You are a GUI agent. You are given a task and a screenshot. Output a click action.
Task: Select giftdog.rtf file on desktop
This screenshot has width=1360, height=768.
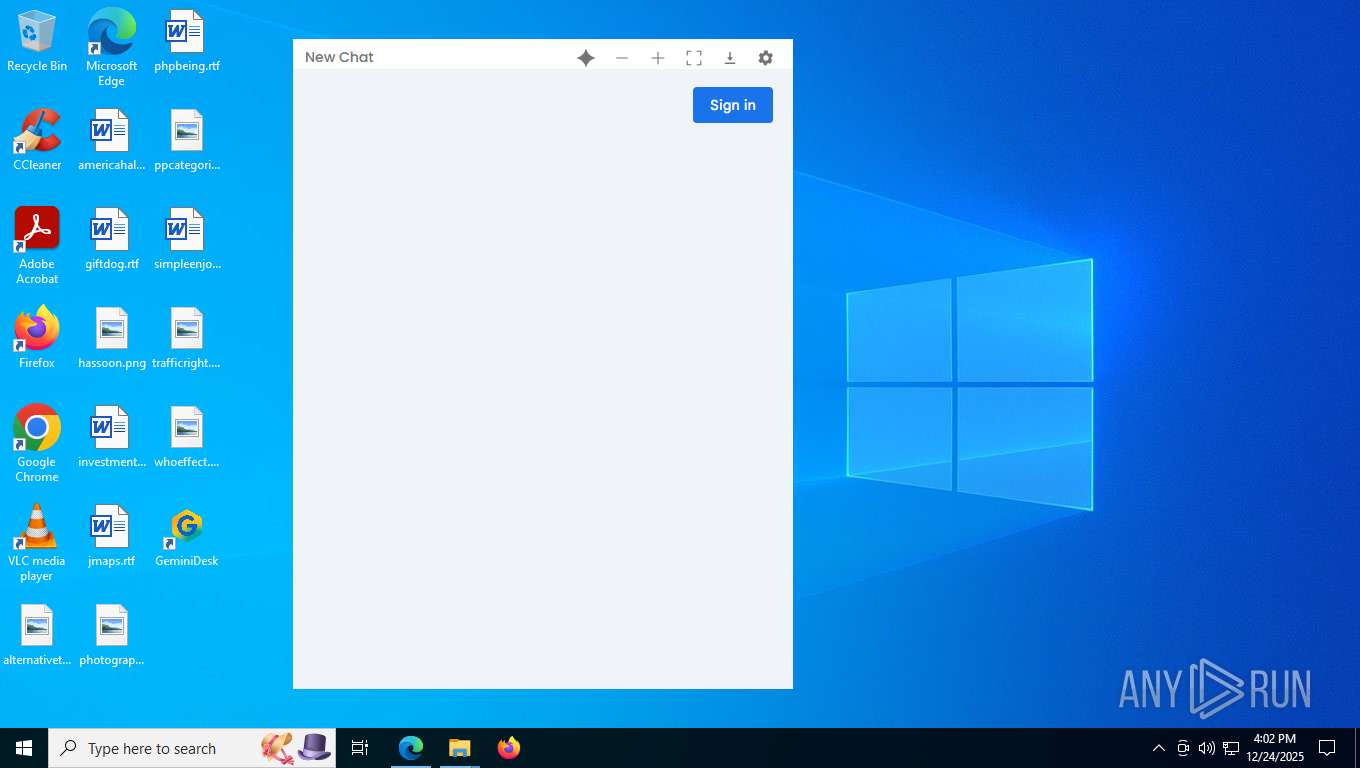tap(111, 240)
